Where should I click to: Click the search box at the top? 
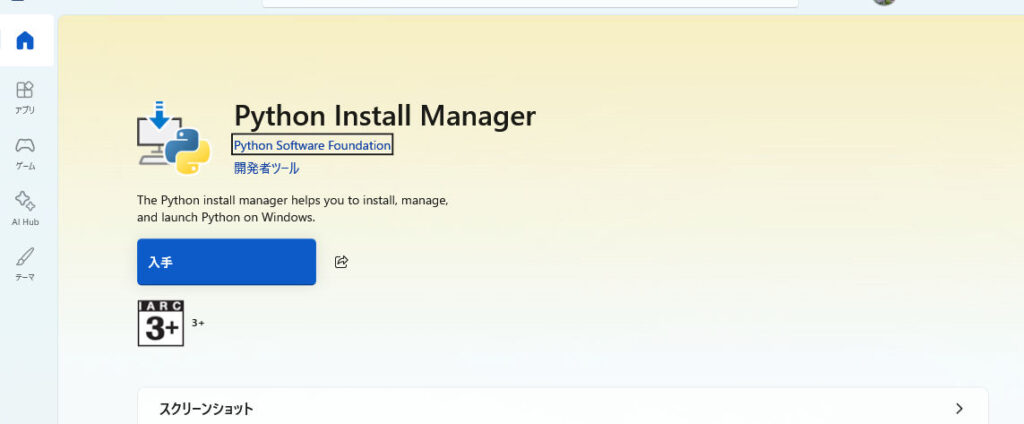click(530, 3)
